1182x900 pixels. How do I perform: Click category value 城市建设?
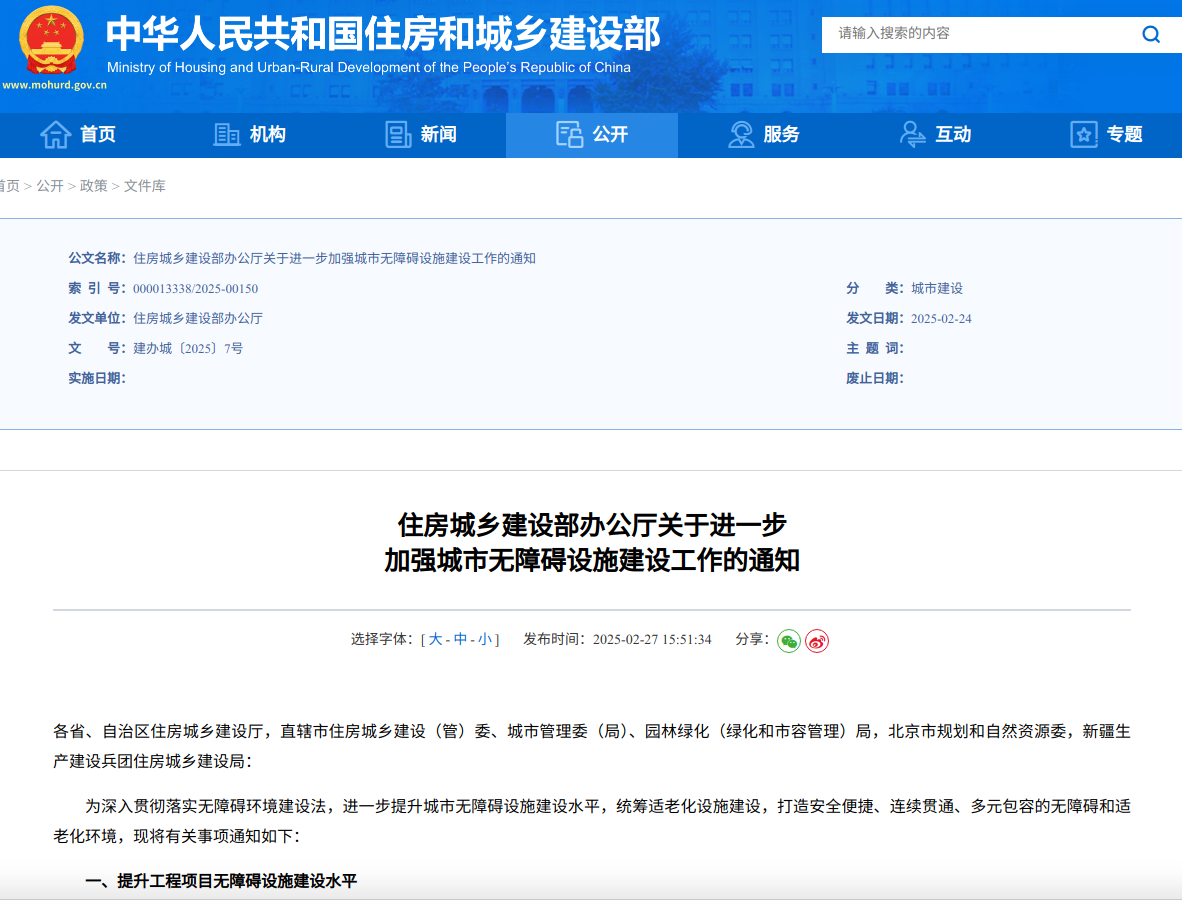[x=937, y=289]
